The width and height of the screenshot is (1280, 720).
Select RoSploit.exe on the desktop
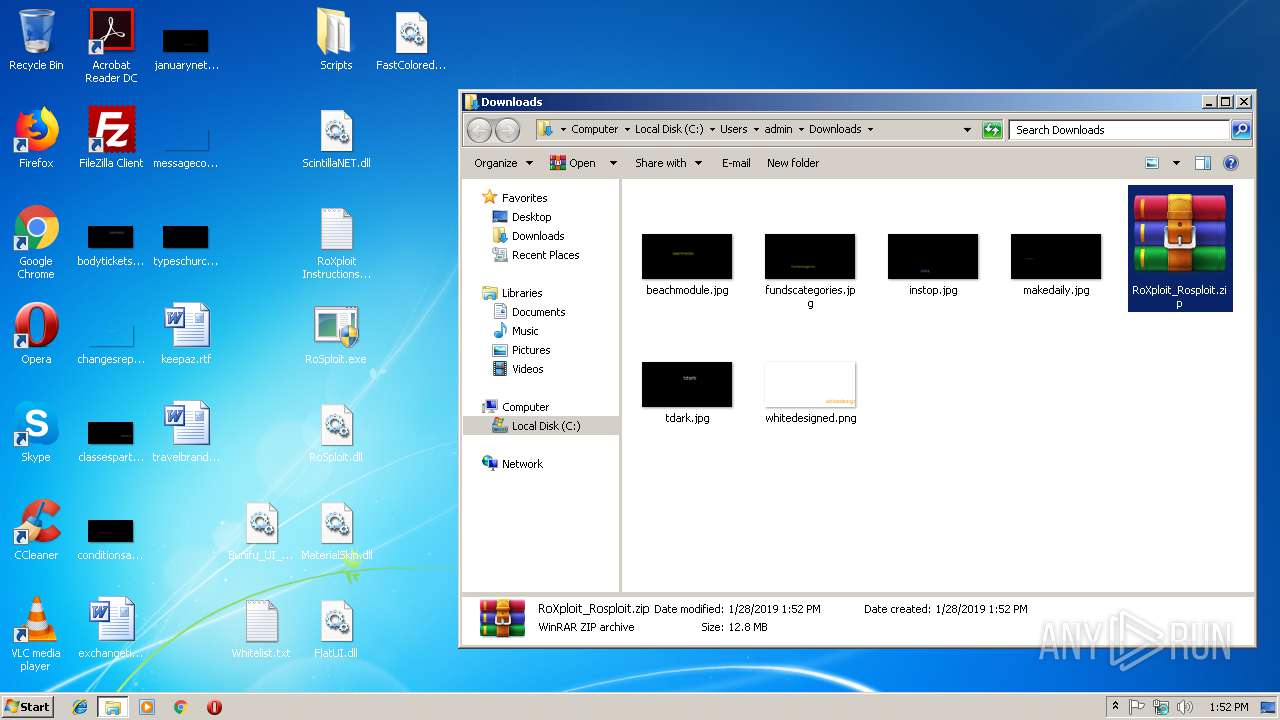click(x=336, y=334)
